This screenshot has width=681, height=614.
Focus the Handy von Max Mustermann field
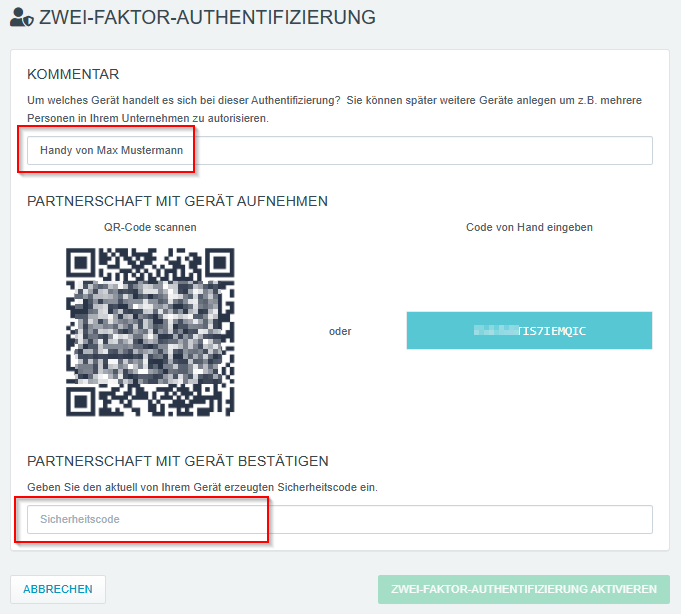[340, 150]
